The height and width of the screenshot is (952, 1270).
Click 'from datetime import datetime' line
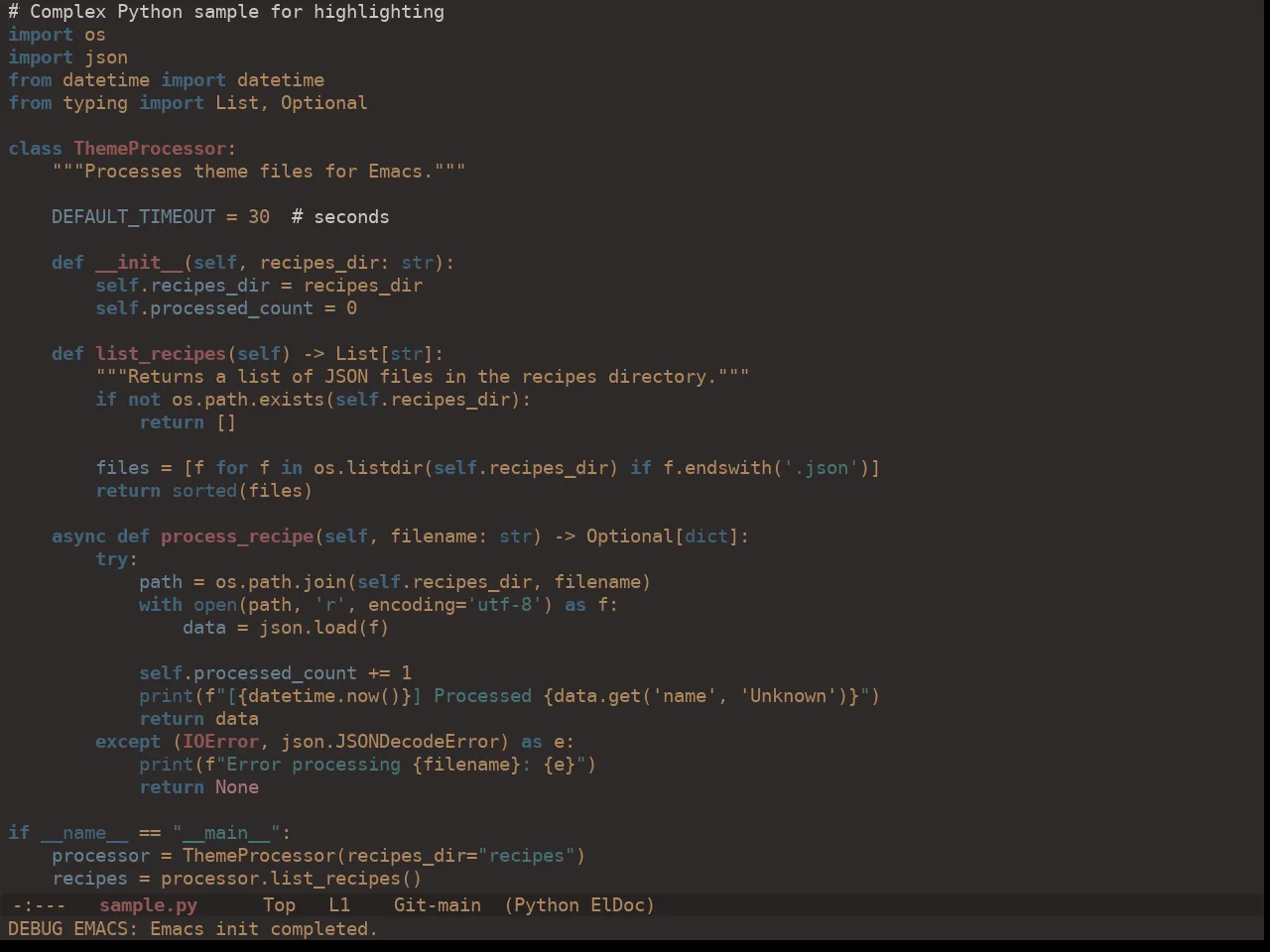[166, 80]
